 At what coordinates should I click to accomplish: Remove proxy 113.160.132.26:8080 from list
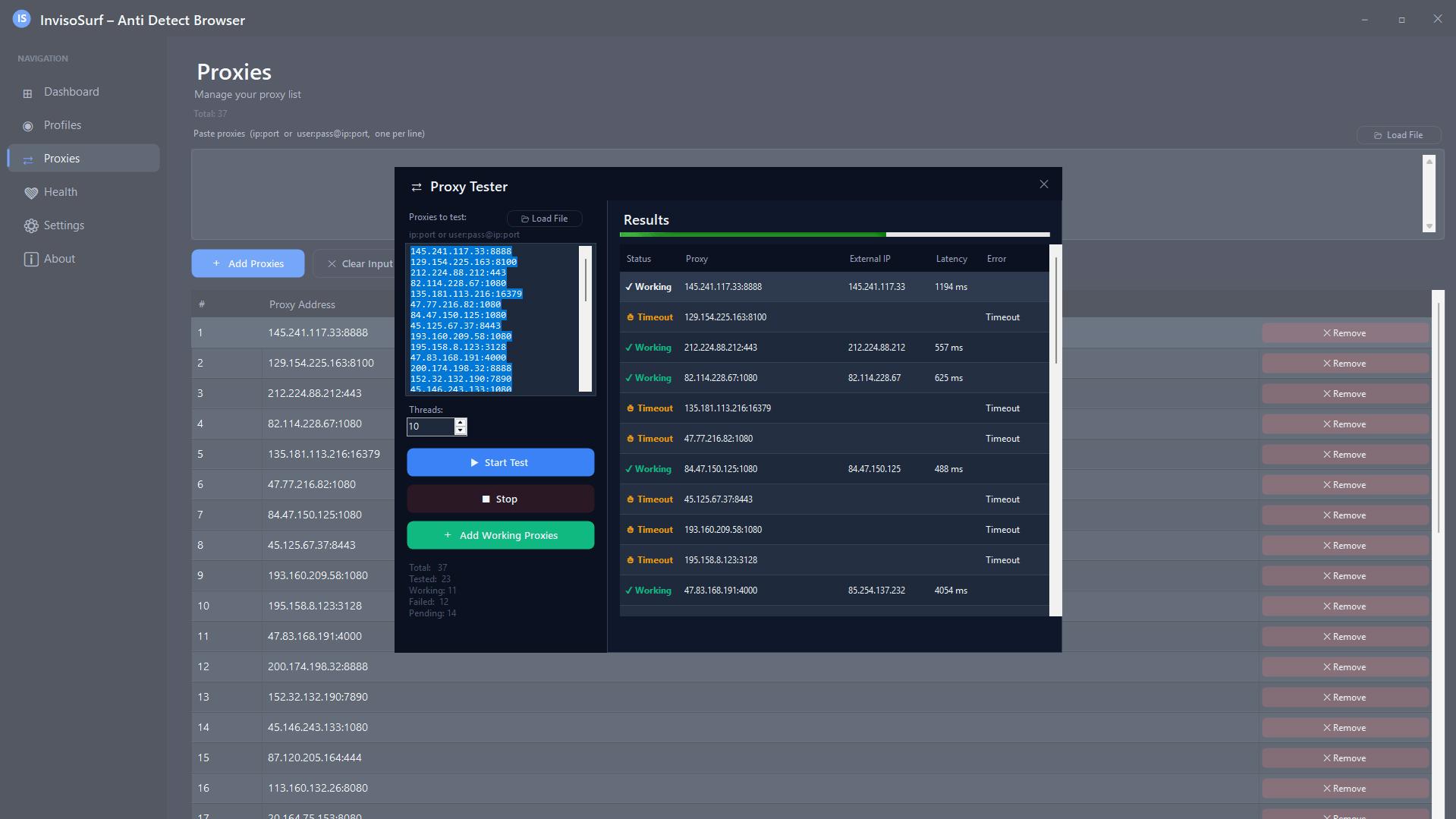[x=1344, y=788]
